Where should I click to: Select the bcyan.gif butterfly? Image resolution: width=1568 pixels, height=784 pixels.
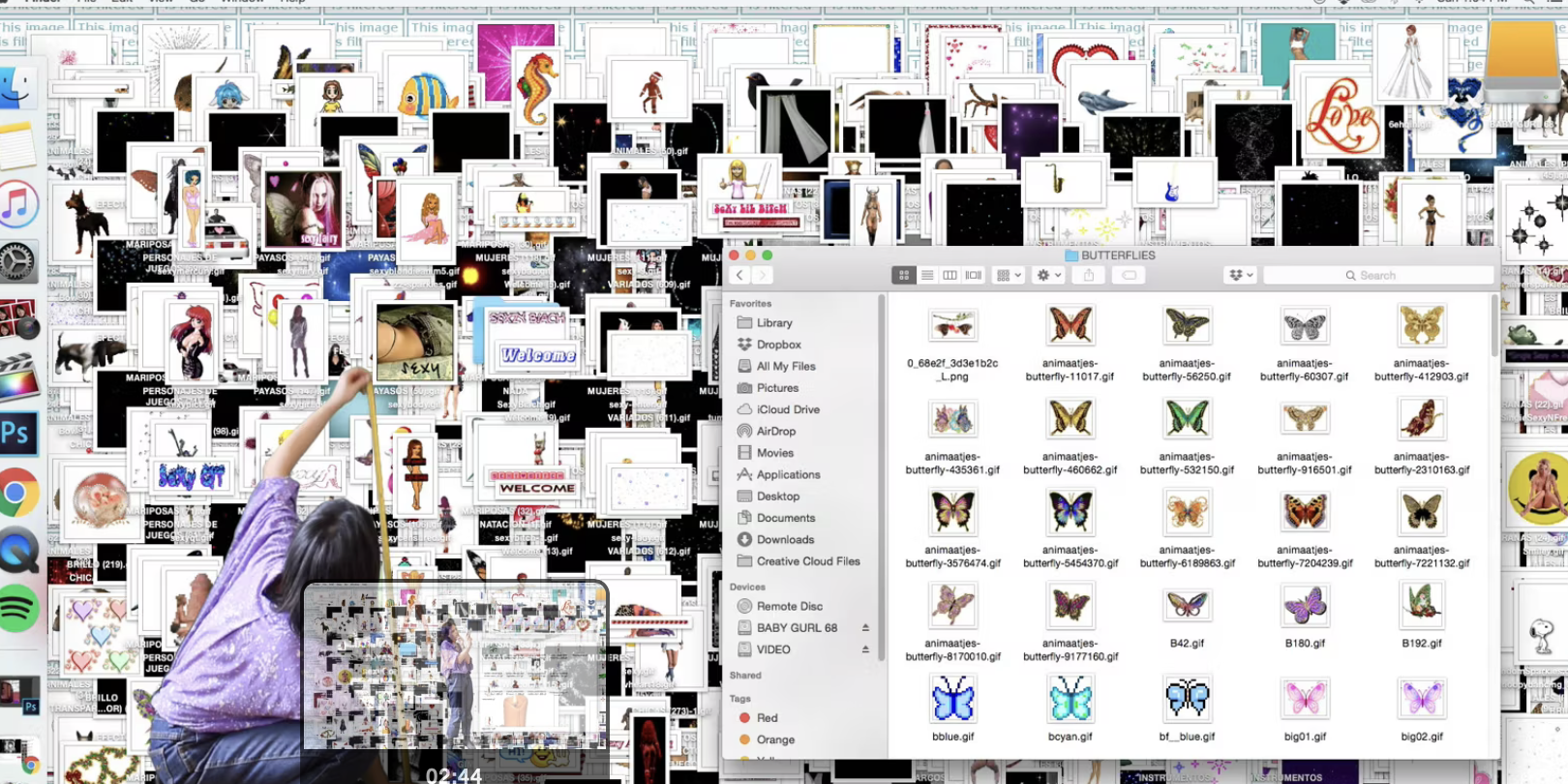click(1070, 698)
